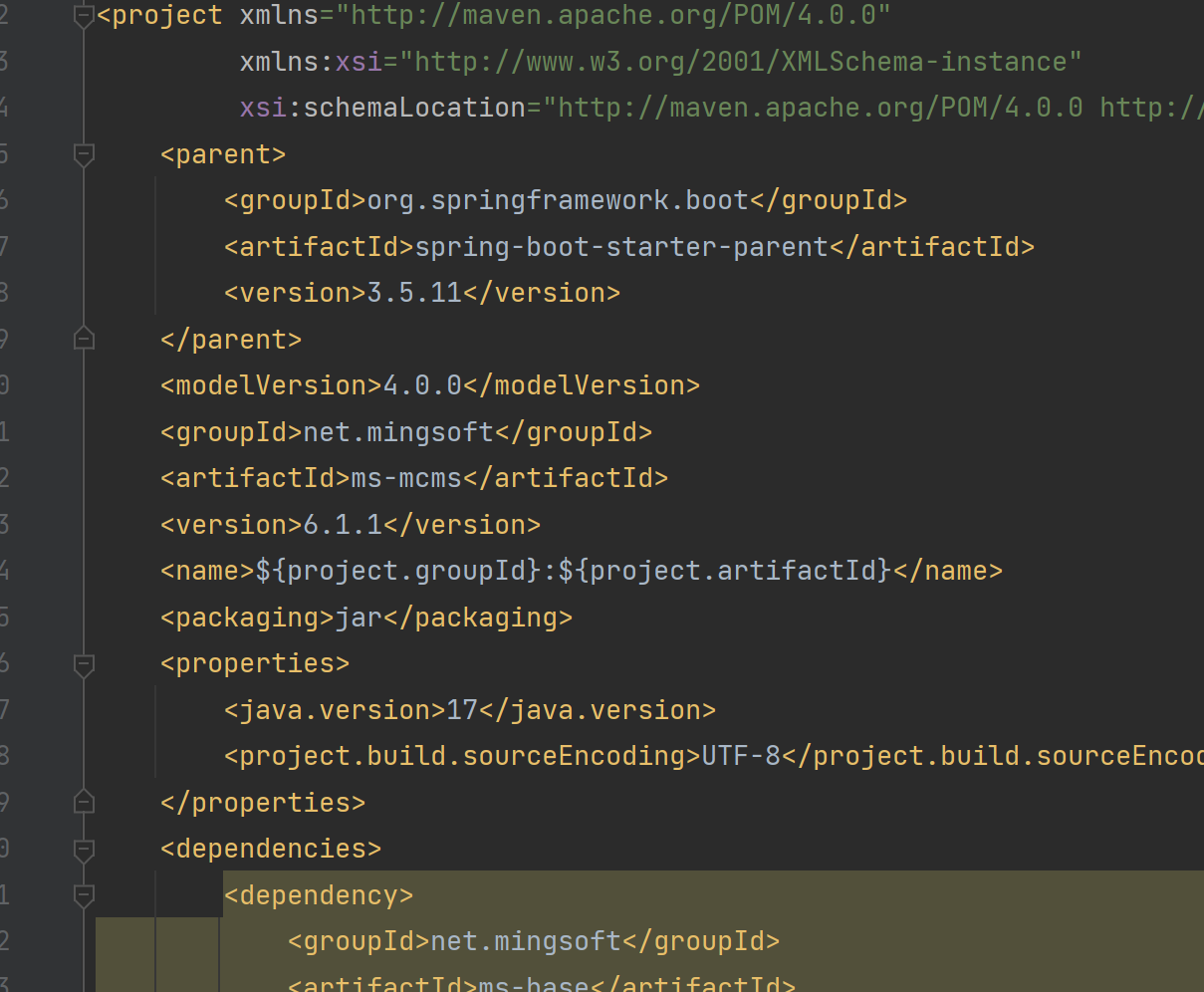Click the xsi:schemaLocation attribute name
Image resolution: width=1204 pixels, height=992 pixels.
click(x=383, y=108)
